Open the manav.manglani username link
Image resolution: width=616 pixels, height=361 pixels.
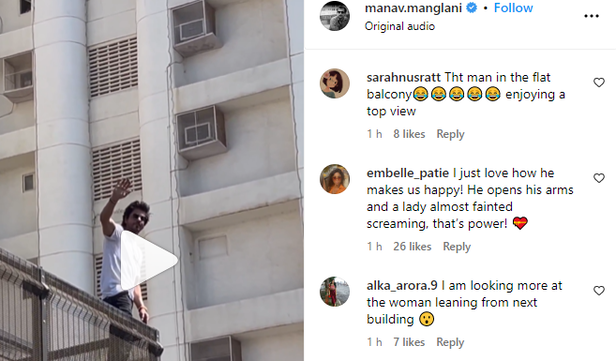point(413,8)
